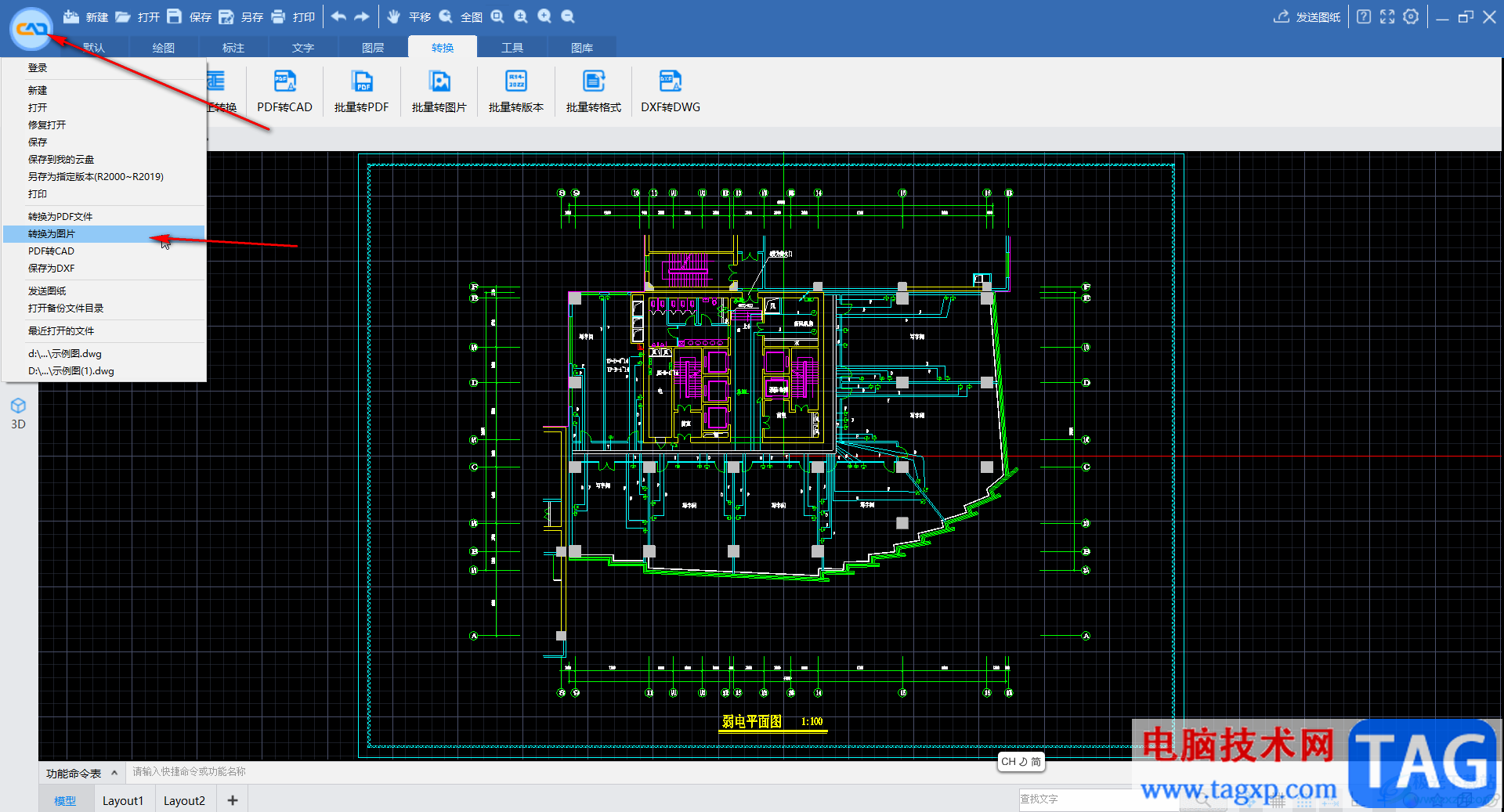
Task: Choose 转换为图片 menu entry
Action: (x=104, y=234)
